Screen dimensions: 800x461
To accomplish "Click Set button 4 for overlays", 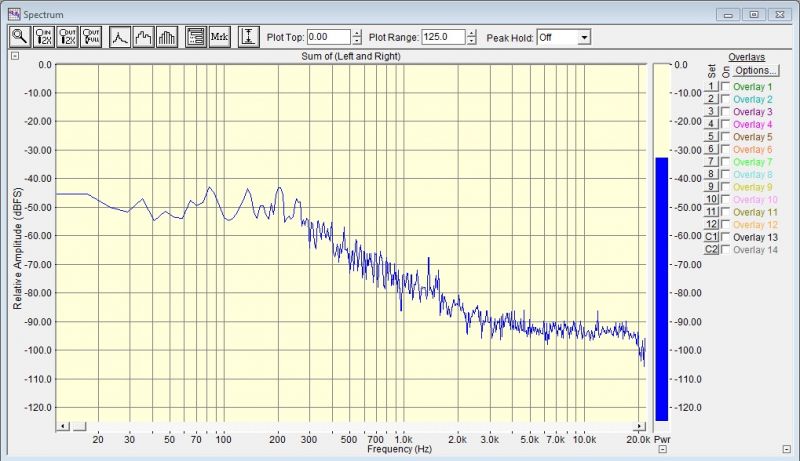I will click(711, 124).
